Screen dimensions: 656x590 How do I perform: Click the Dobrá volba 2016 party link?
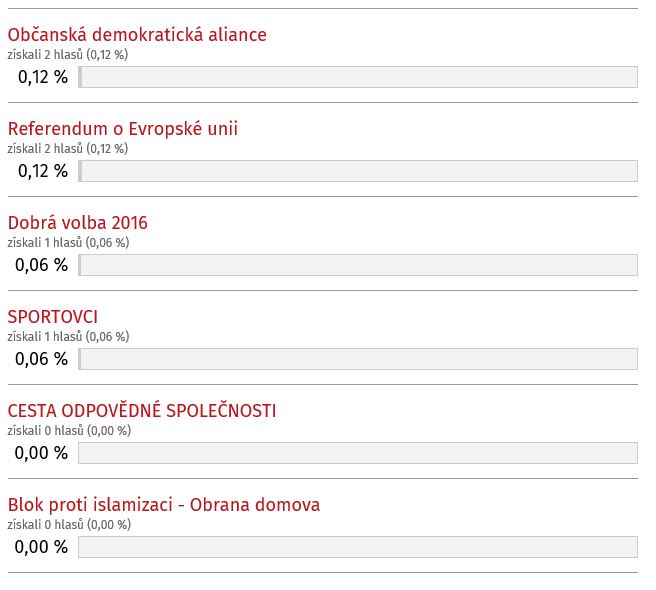coord(78,223)
